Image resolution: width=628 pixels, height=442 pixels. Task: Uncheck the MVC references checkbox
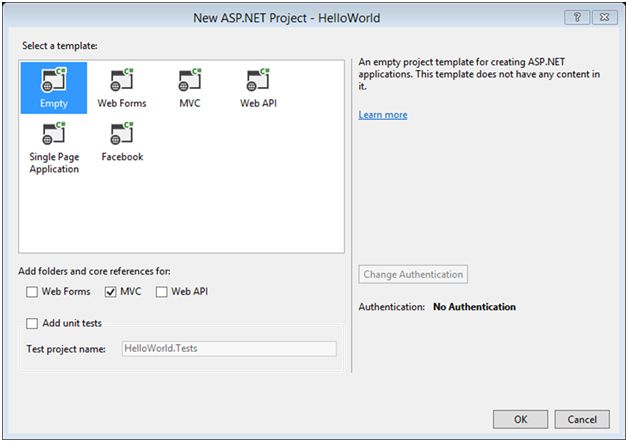click(x=110, y=292)
